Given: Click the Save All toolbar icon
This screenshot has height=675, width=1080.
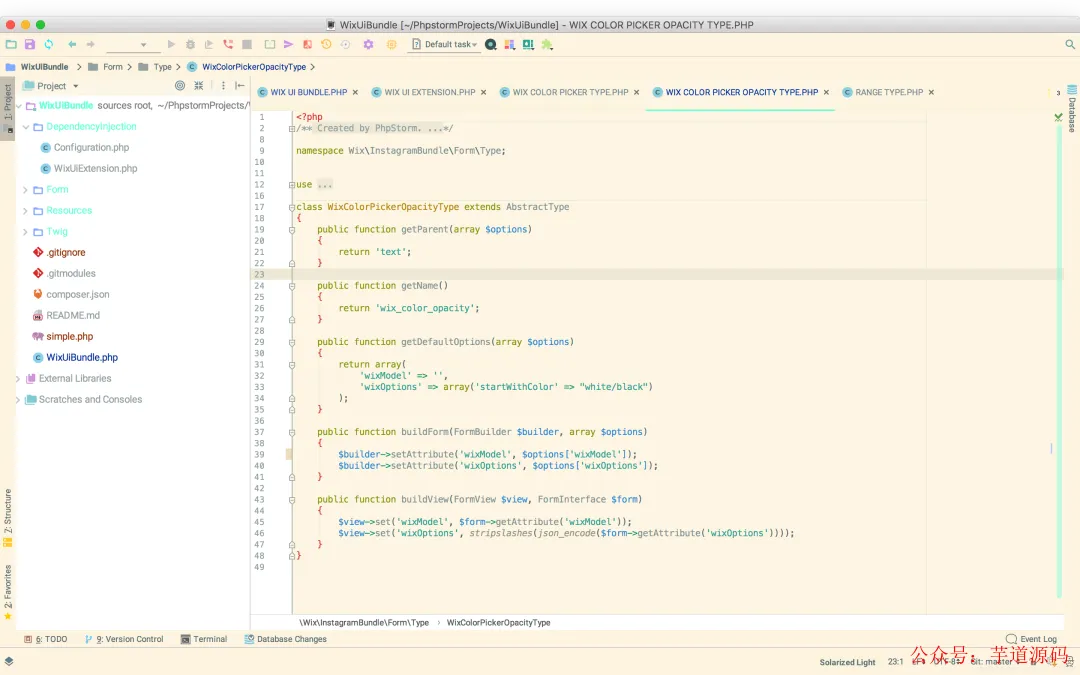Looking at the screenshot, I should 30,45.
